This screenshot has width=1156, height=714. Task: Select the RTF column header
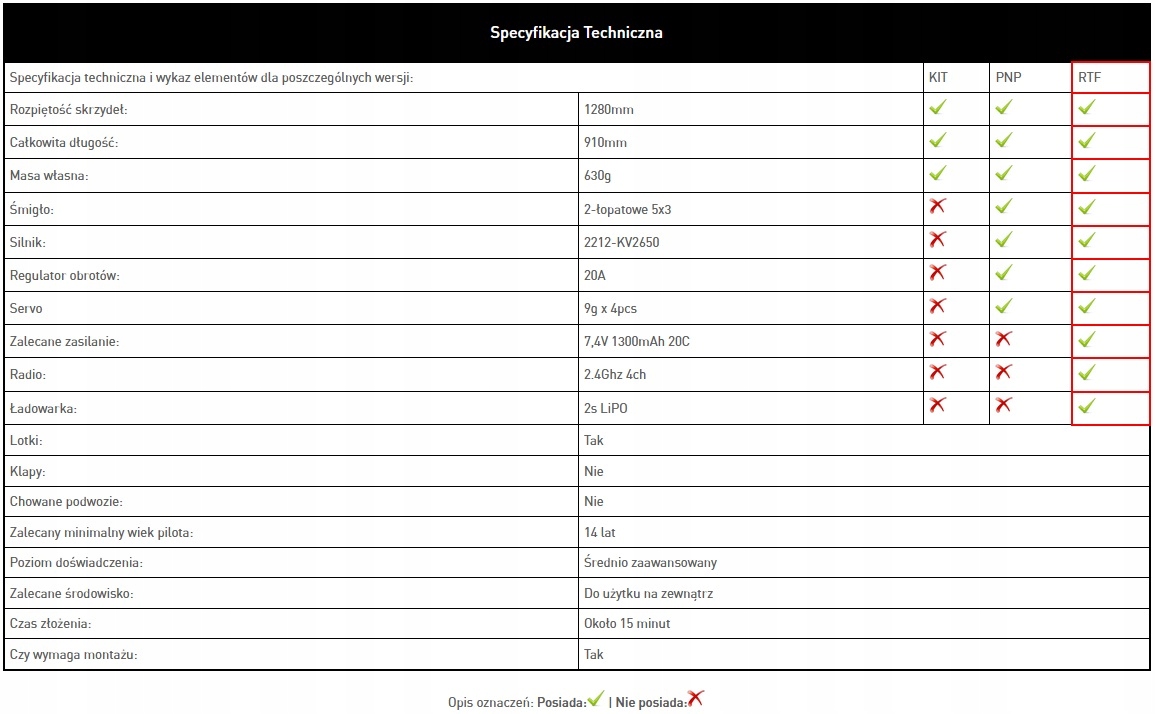(x=1089, y=78)
